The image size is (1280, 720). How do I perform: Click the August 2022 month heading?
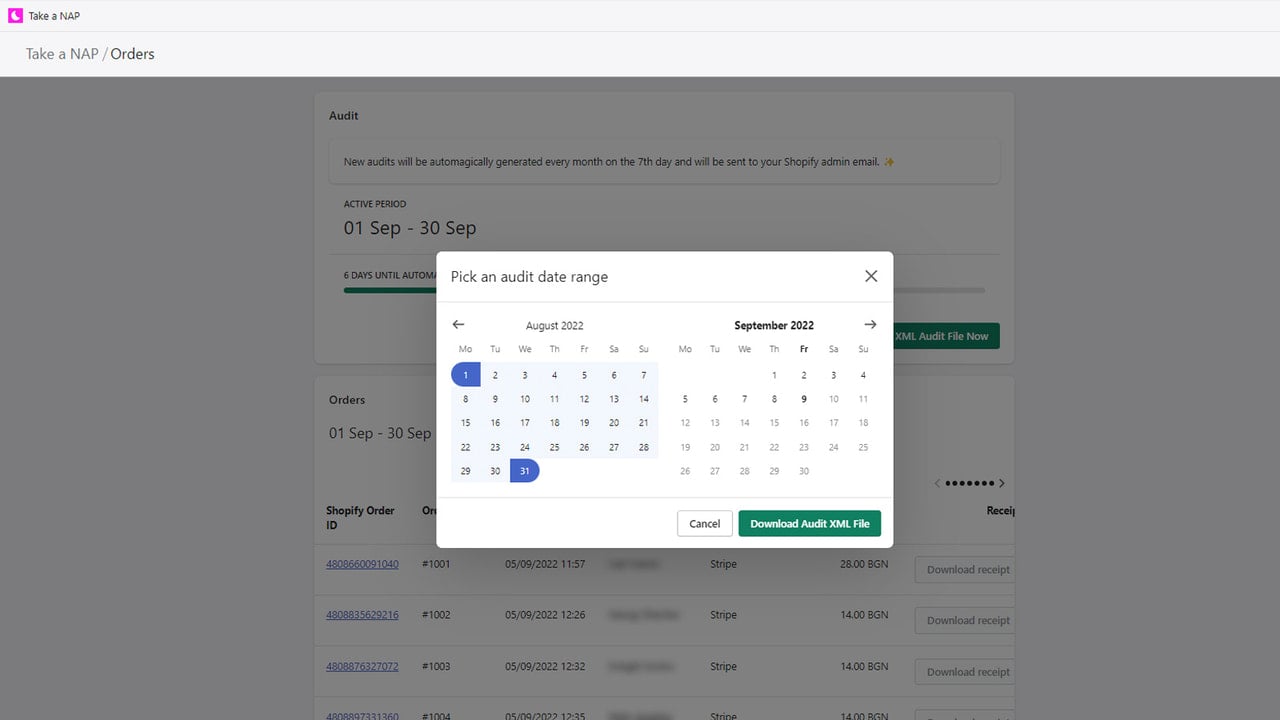[x=555, y=325]
